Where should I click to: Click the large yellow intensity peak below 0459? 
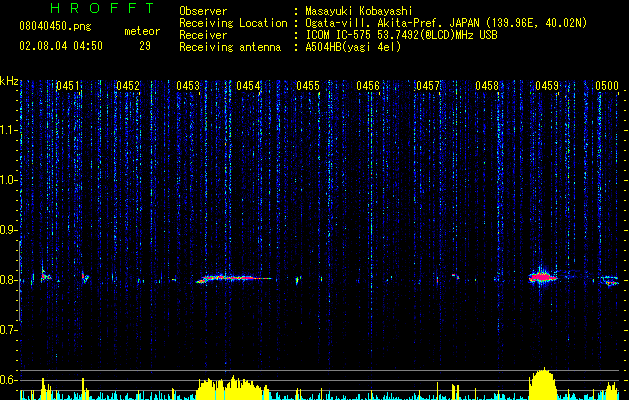tap(543, 383)
